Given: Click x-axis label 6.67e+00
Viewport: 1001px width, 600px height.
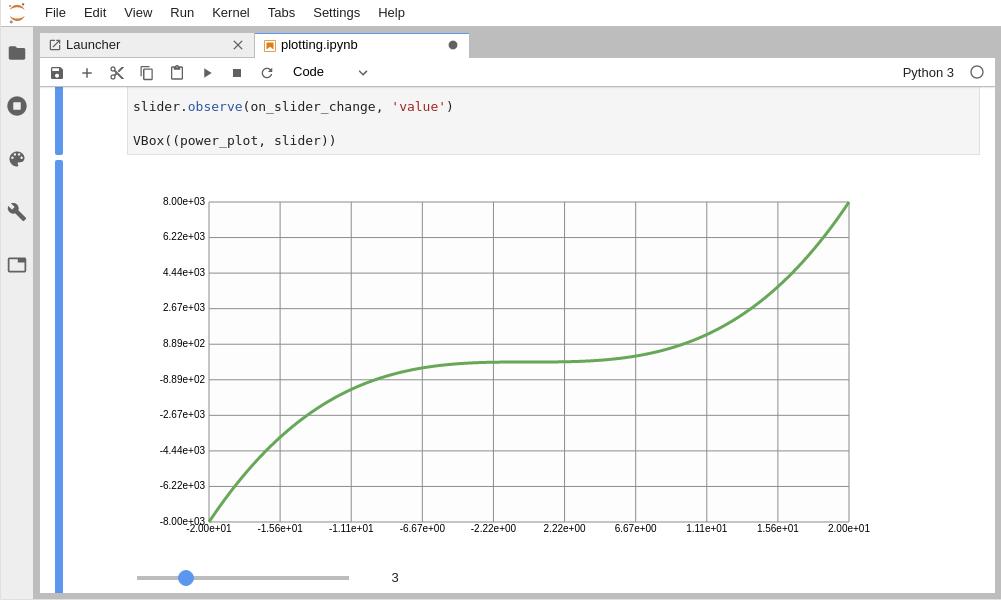Looking at the screenshot, I should 635,529.
